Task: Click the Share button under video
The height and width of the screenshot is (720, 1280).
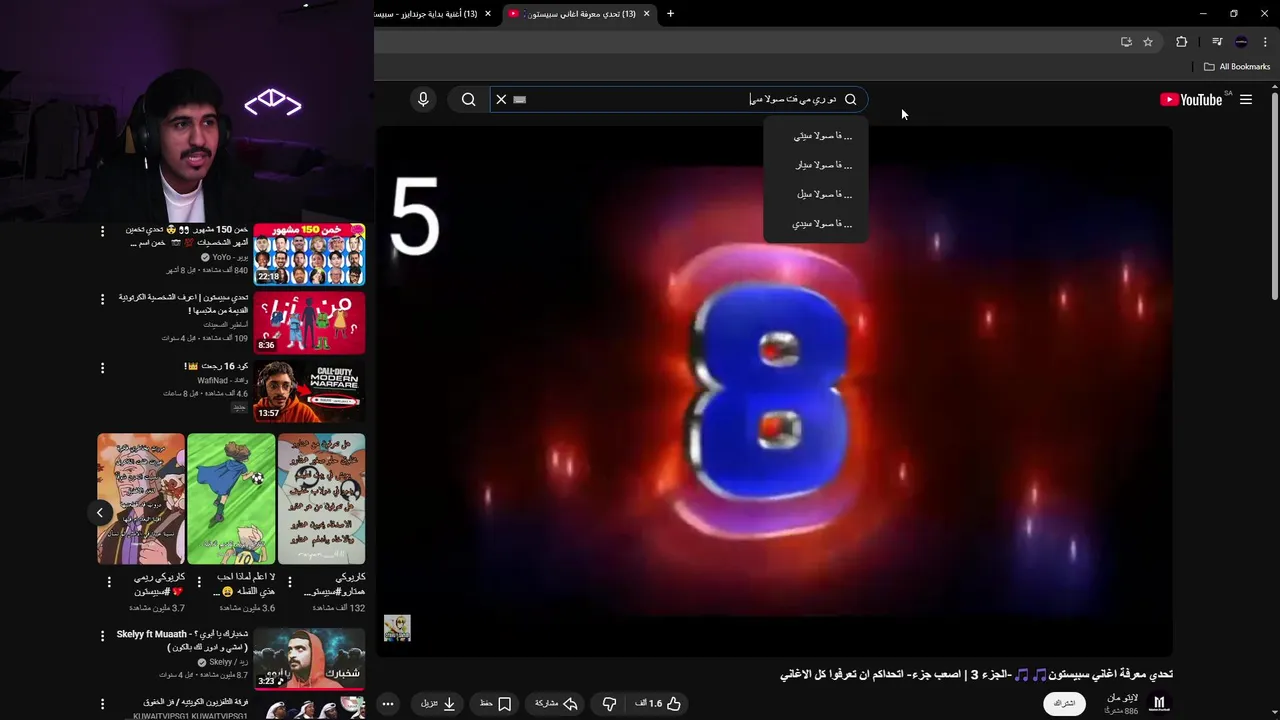Action: coord(556,704)
